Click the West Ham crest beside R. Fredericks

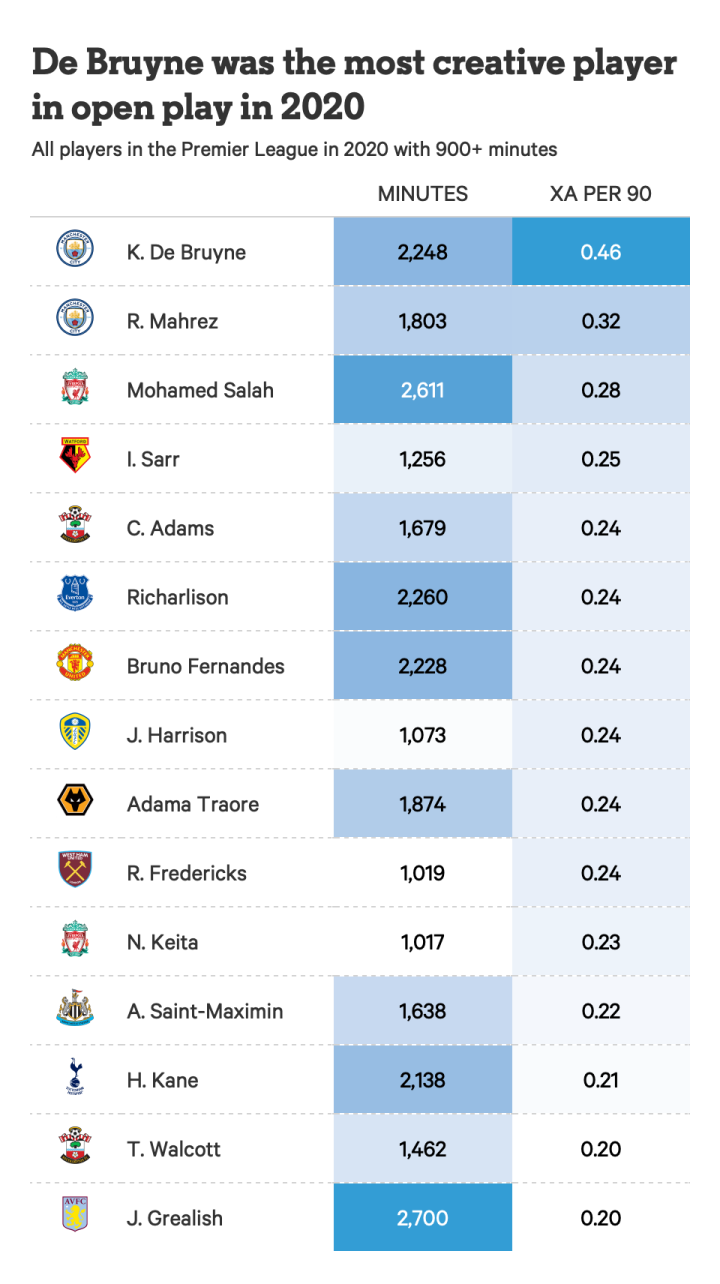pyautogui.click(x=75, y=873)
